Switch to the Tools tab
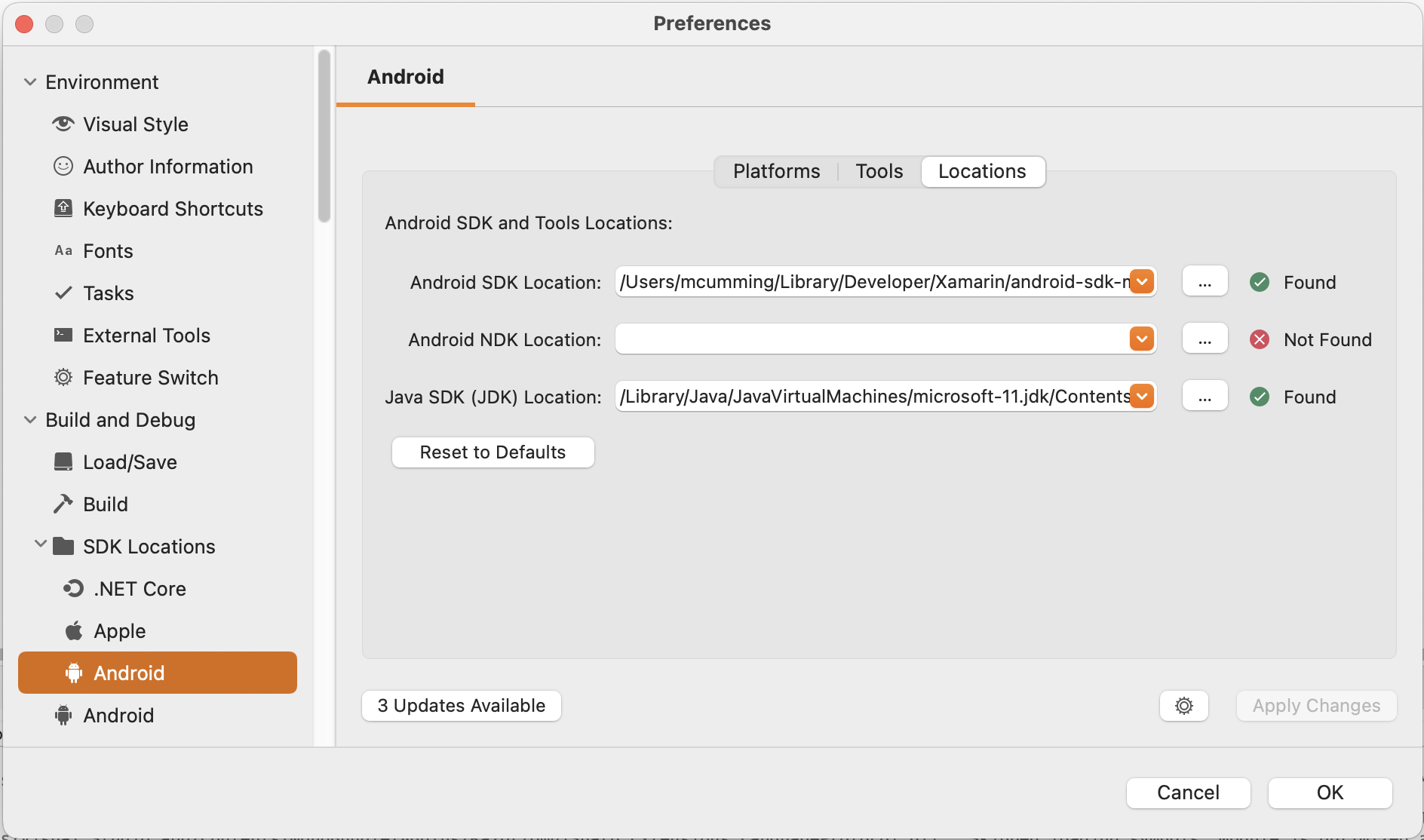Image resolution: width=1424 pixels, height=840 pixels. point(878,171)
